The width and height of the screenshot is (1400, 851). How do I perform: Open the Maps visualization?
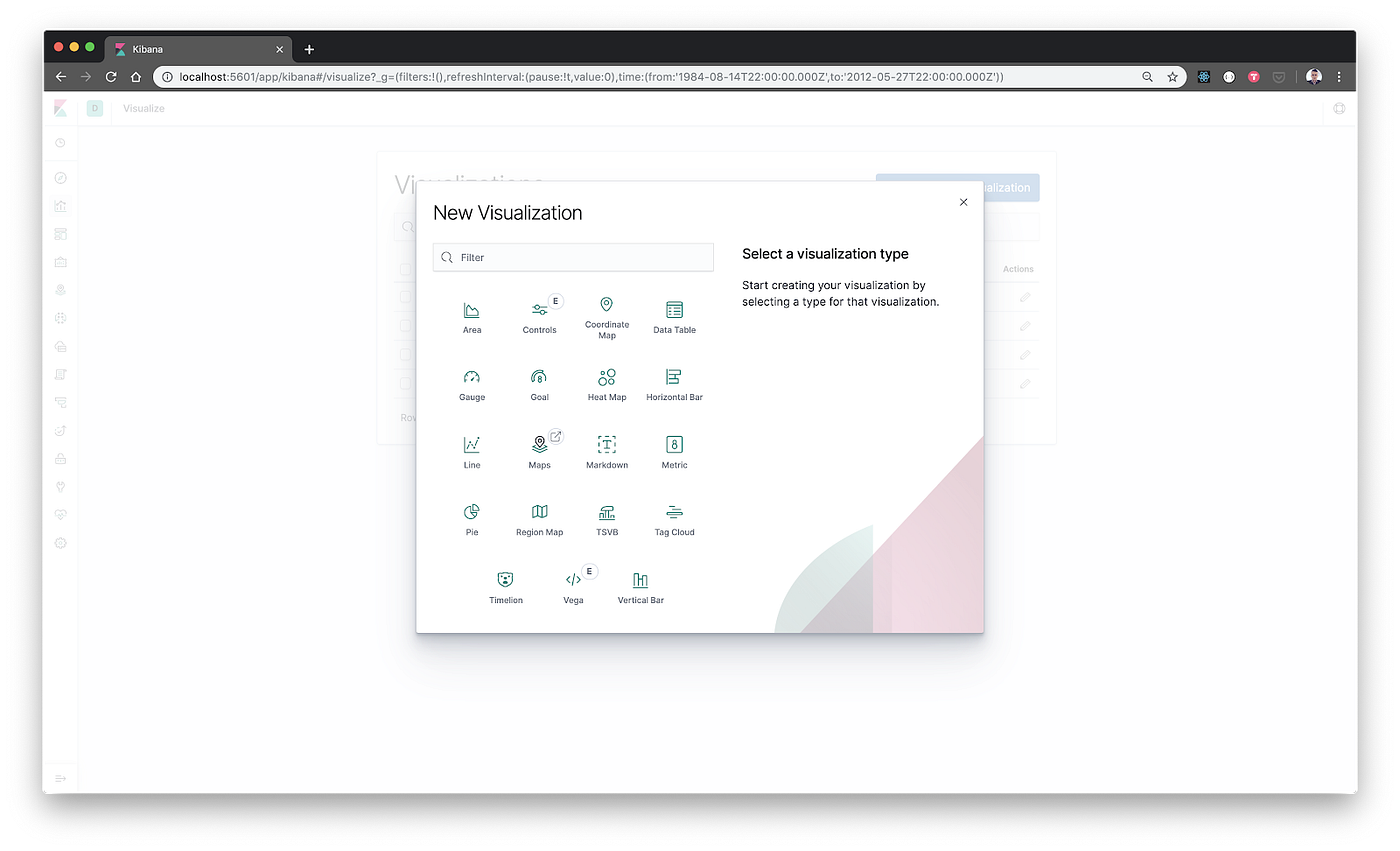(539, 452)
